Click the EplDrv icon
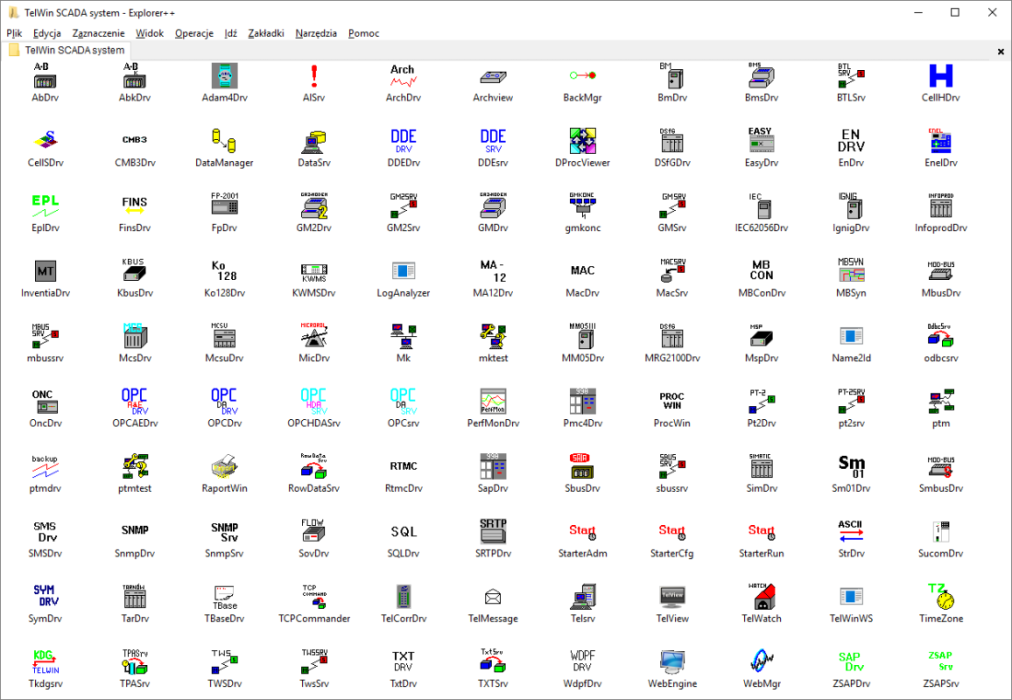Image resolution: width=1012 pixels, height=700 pixels. pos(45,206)
